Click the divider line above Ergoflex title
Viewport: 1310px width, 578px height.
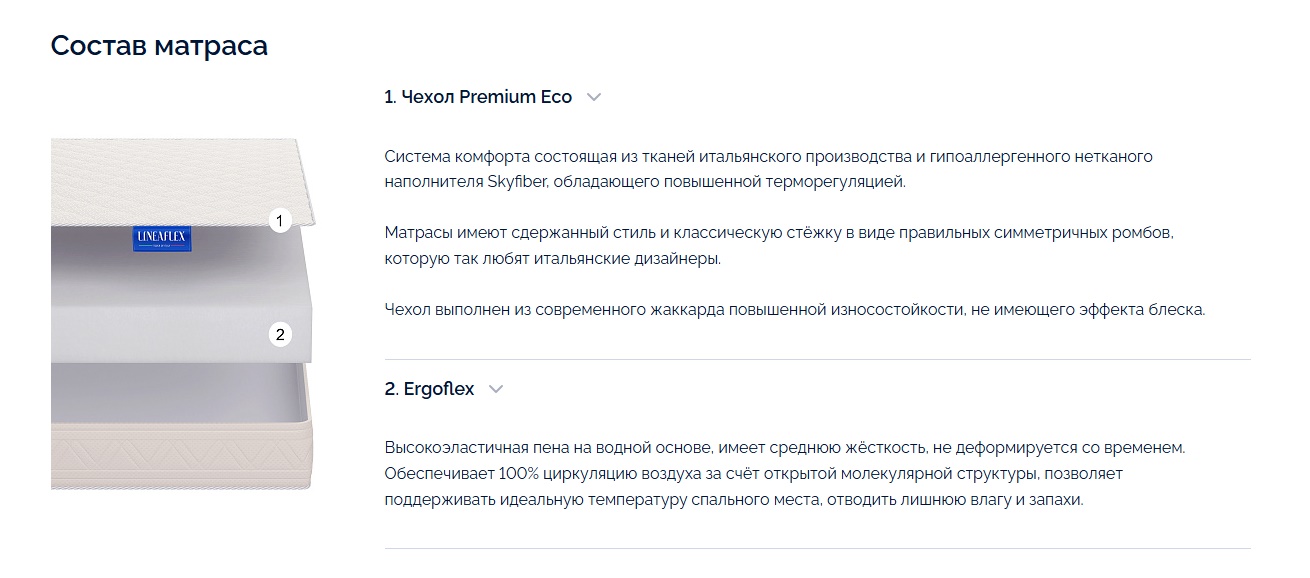817,359
